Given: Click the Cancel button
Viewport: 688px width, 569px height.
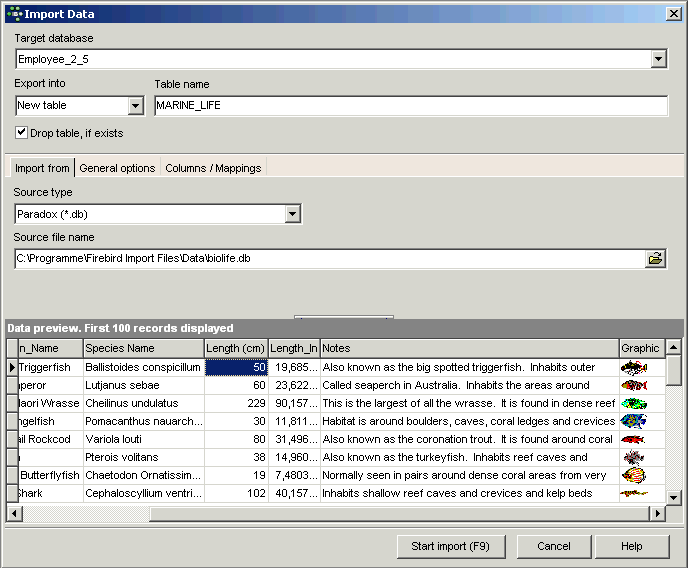Looking at the screenshot, I should coord(553,546).
